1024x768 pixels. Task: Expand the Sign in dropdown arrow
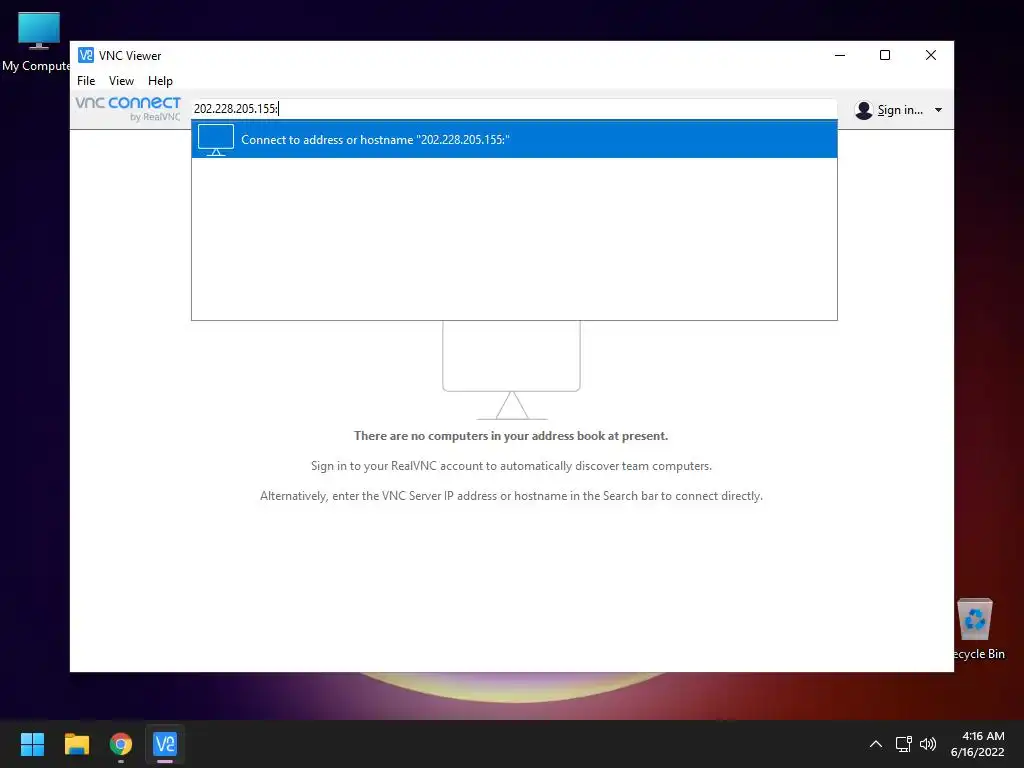pos(938,110)
